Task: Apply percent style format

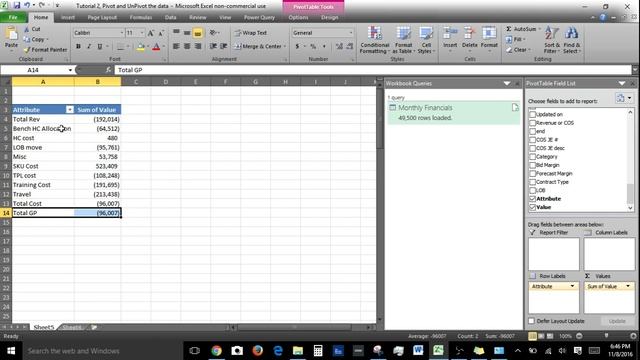Action: click(x=313, y=47)
